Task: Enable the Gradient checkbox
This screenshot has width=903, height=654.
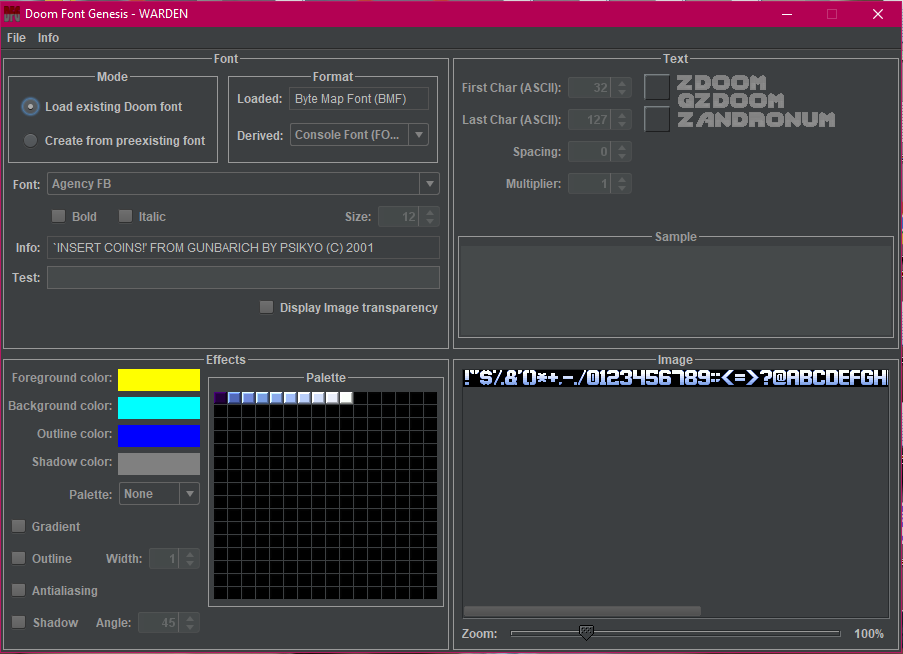Action: pos(18,526)
